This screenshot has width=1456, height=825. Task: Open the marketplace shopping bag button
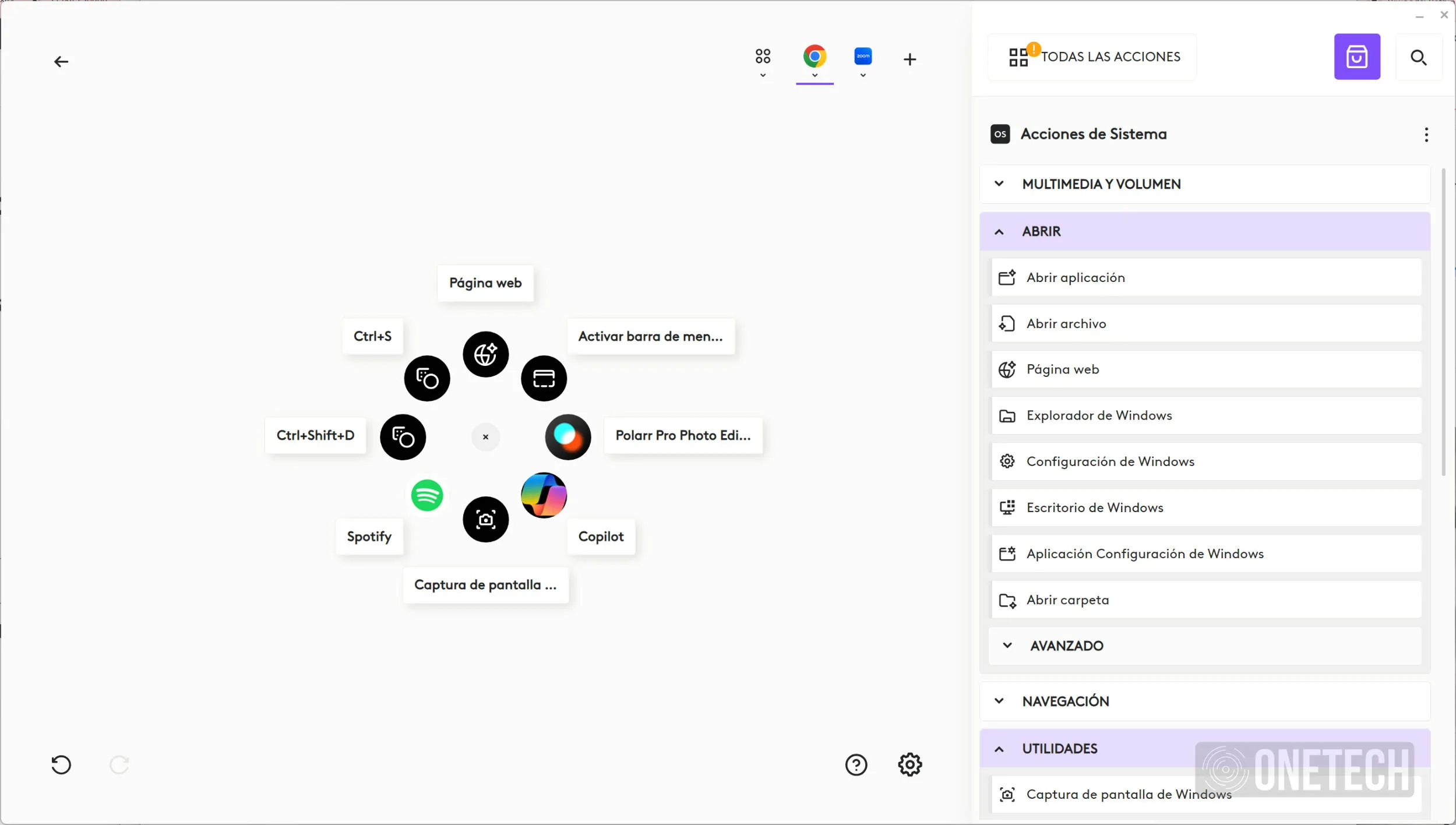pos(1356,57)
